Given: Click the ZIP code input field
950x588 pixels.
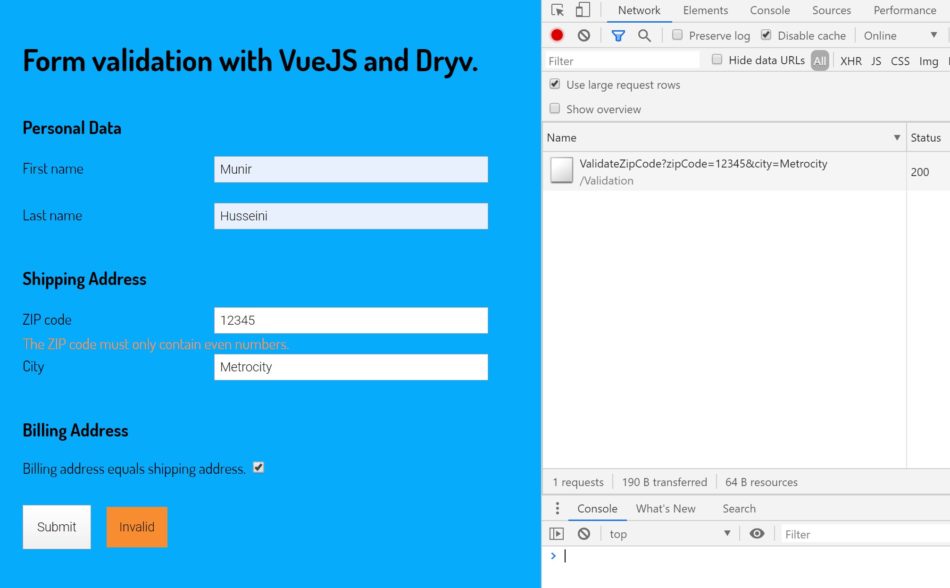Looking at the screenshot, I should tap(350, 319).
